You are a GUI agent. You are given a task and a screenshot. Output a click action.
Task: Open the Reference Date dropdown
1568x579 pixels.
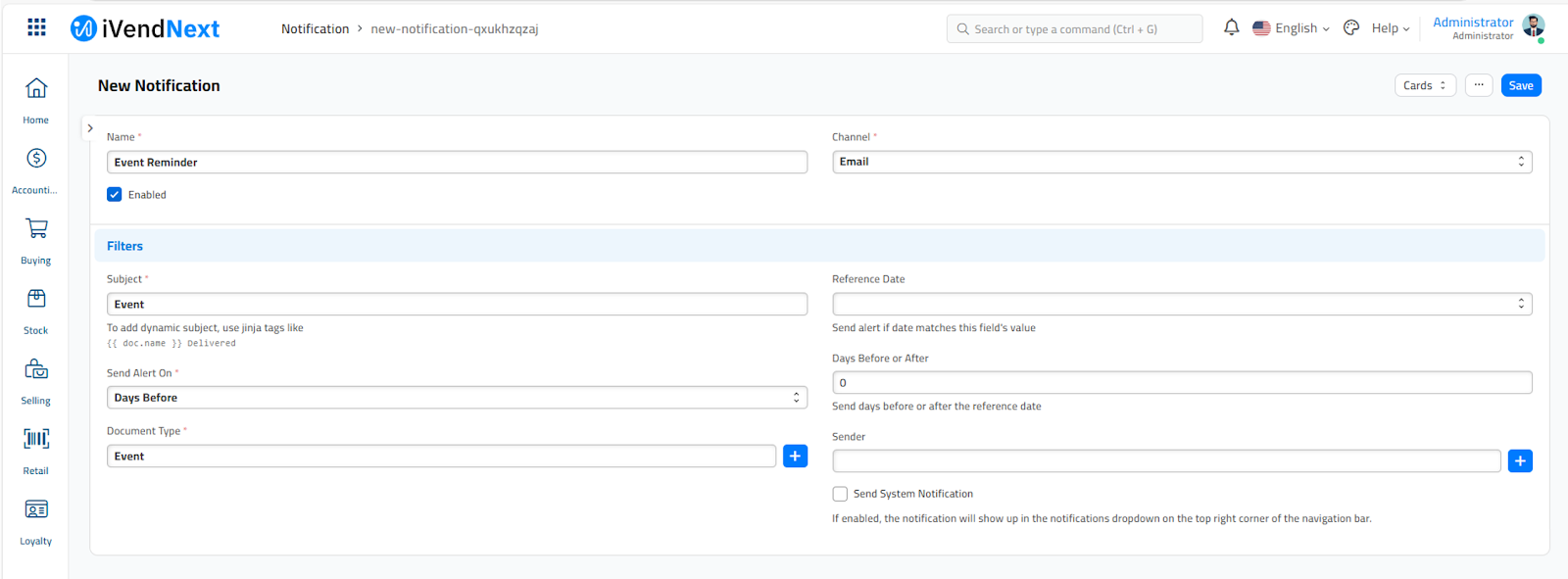pos(1181,305)
